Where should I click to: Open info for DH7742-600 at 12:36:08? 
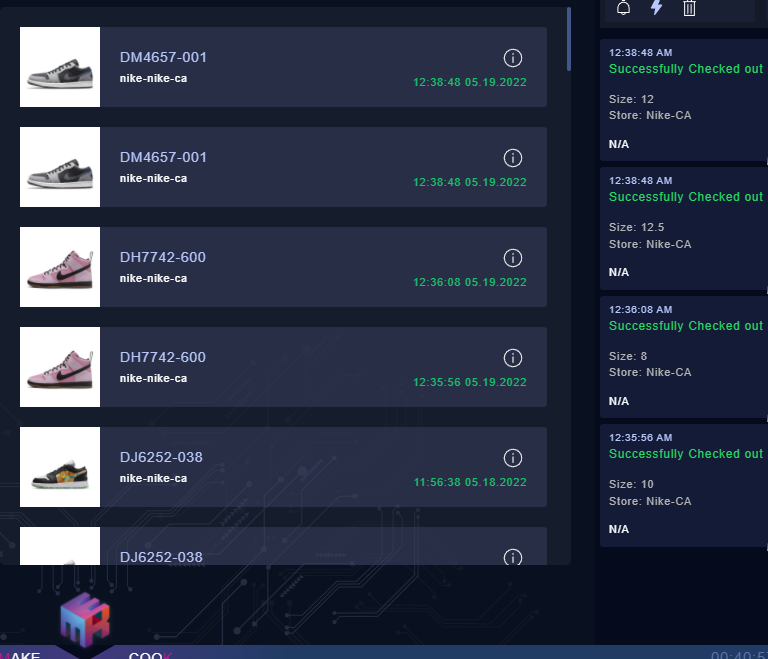513,258
